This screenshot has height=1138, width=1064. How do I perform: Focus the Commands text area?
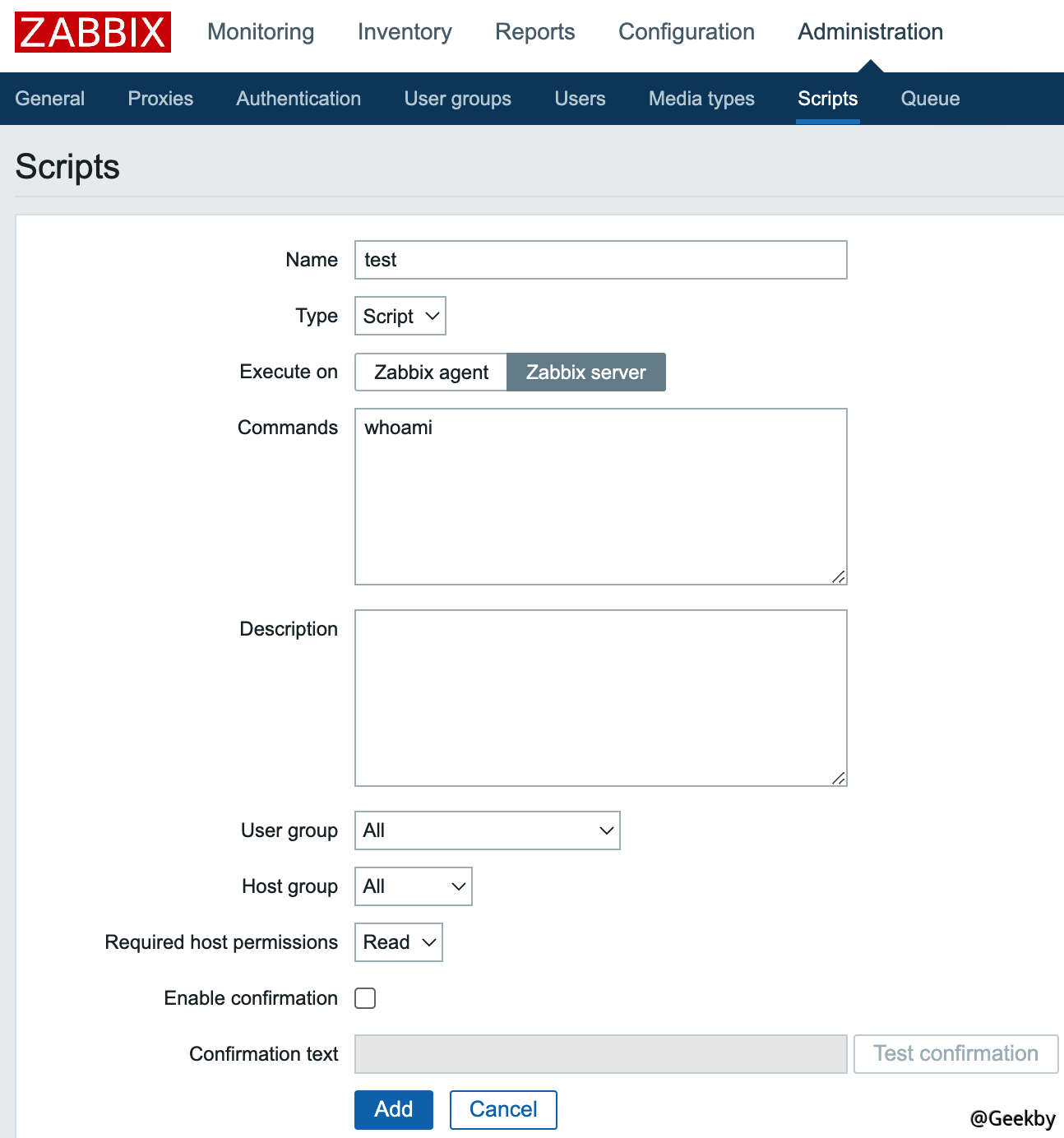pyautogui.click(x=600, y=497)
